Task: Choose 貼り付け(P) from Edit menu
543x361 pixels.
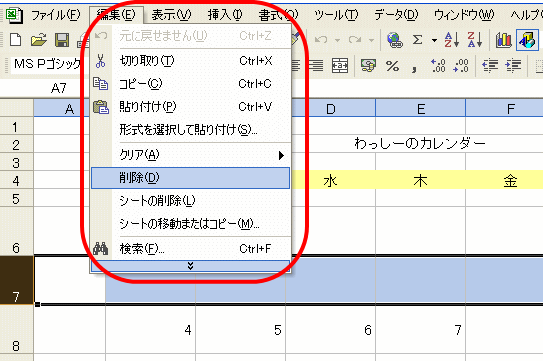Action: point(190,106)
